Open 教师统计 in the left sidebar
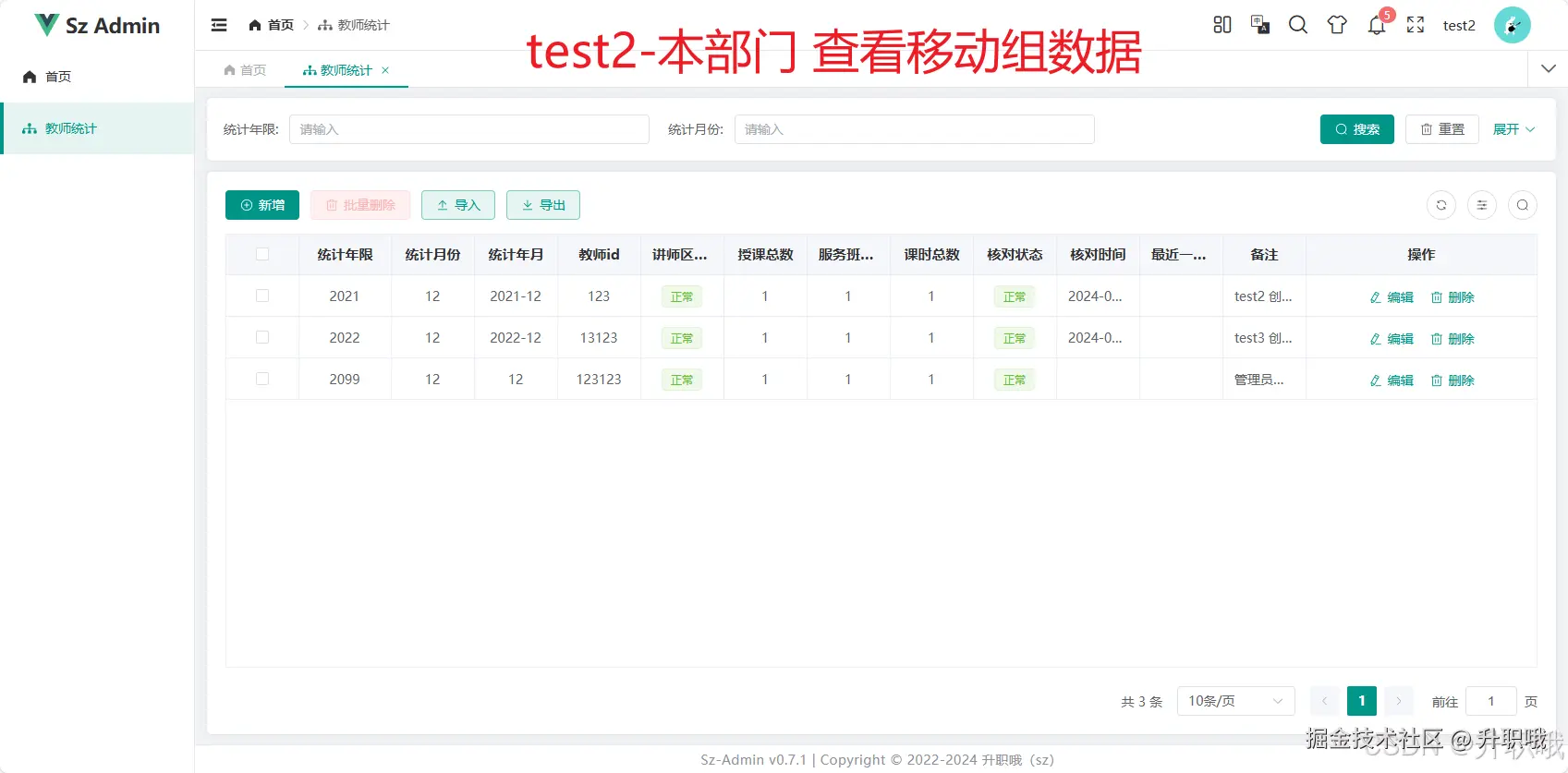The width and height of the screenshot is (1568, 773). pos(97,128)
